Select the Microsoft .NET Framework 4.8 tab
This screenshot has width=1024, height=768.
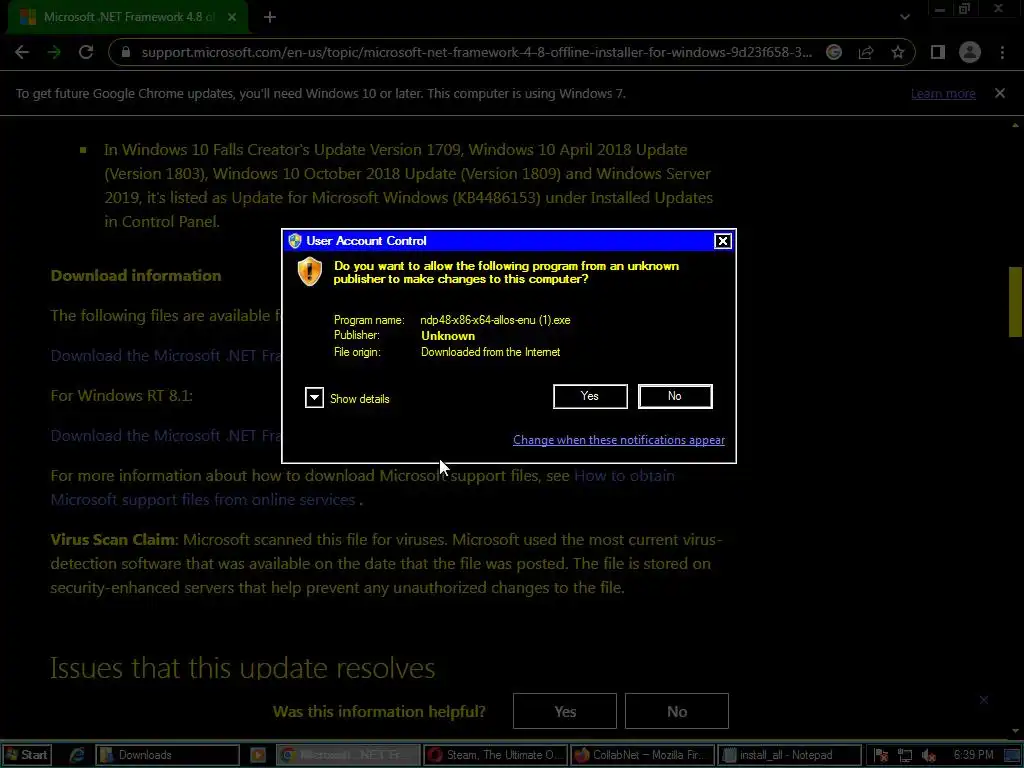pos(128,17)
